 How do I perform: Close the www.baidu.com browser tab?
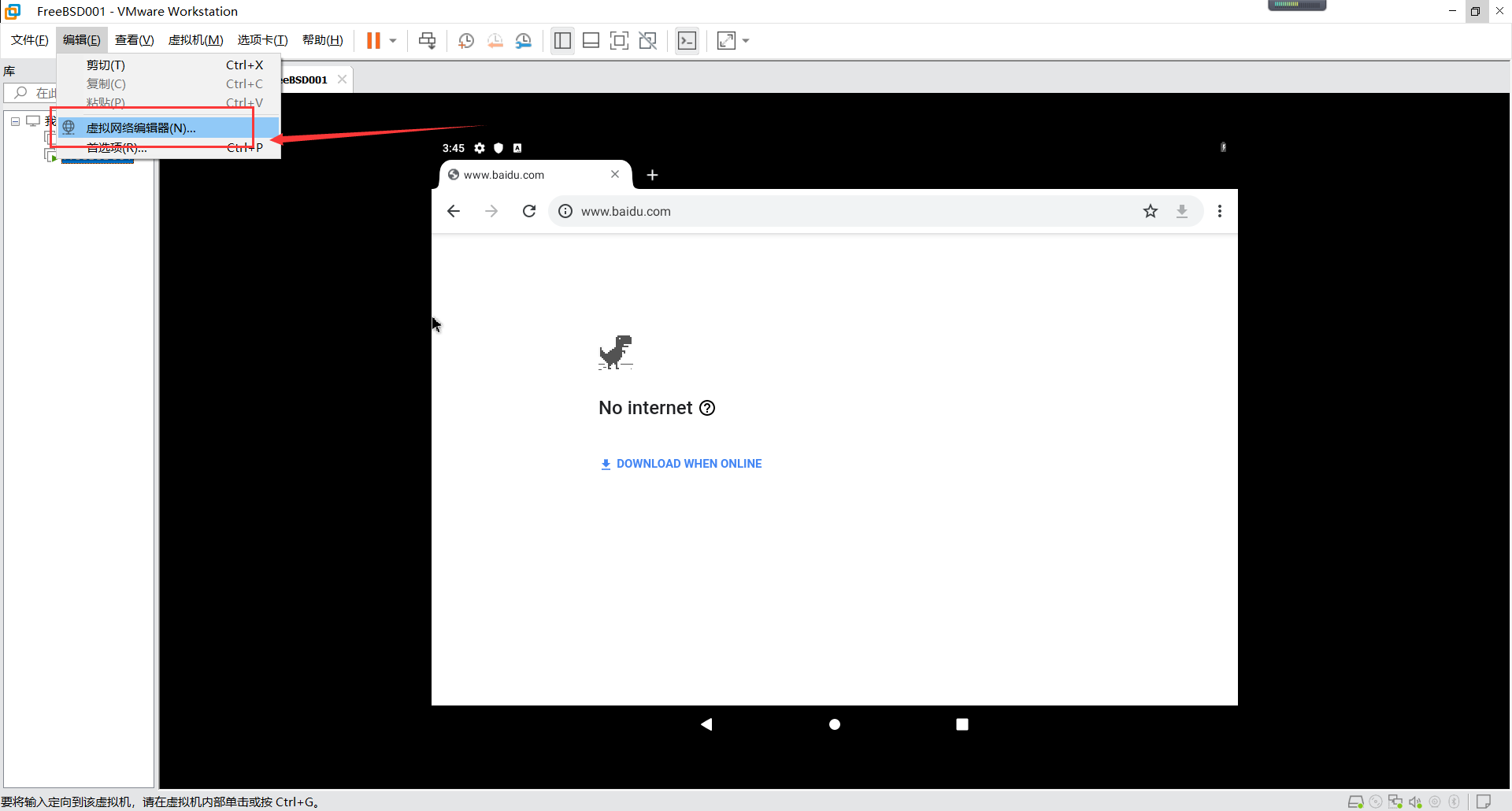pyautogui.click(x=615, y=174)
